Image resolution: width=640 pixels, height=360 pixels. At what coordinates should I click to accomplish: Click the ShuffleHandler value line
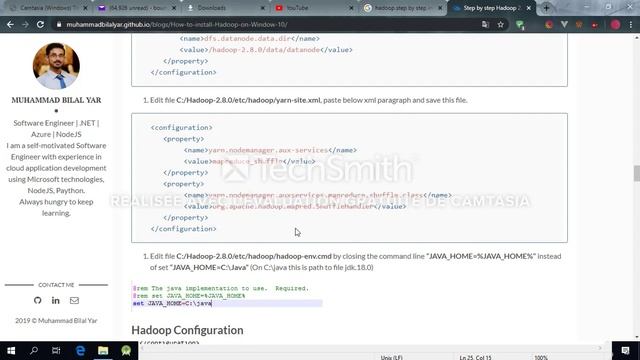(x=295, y=207)
